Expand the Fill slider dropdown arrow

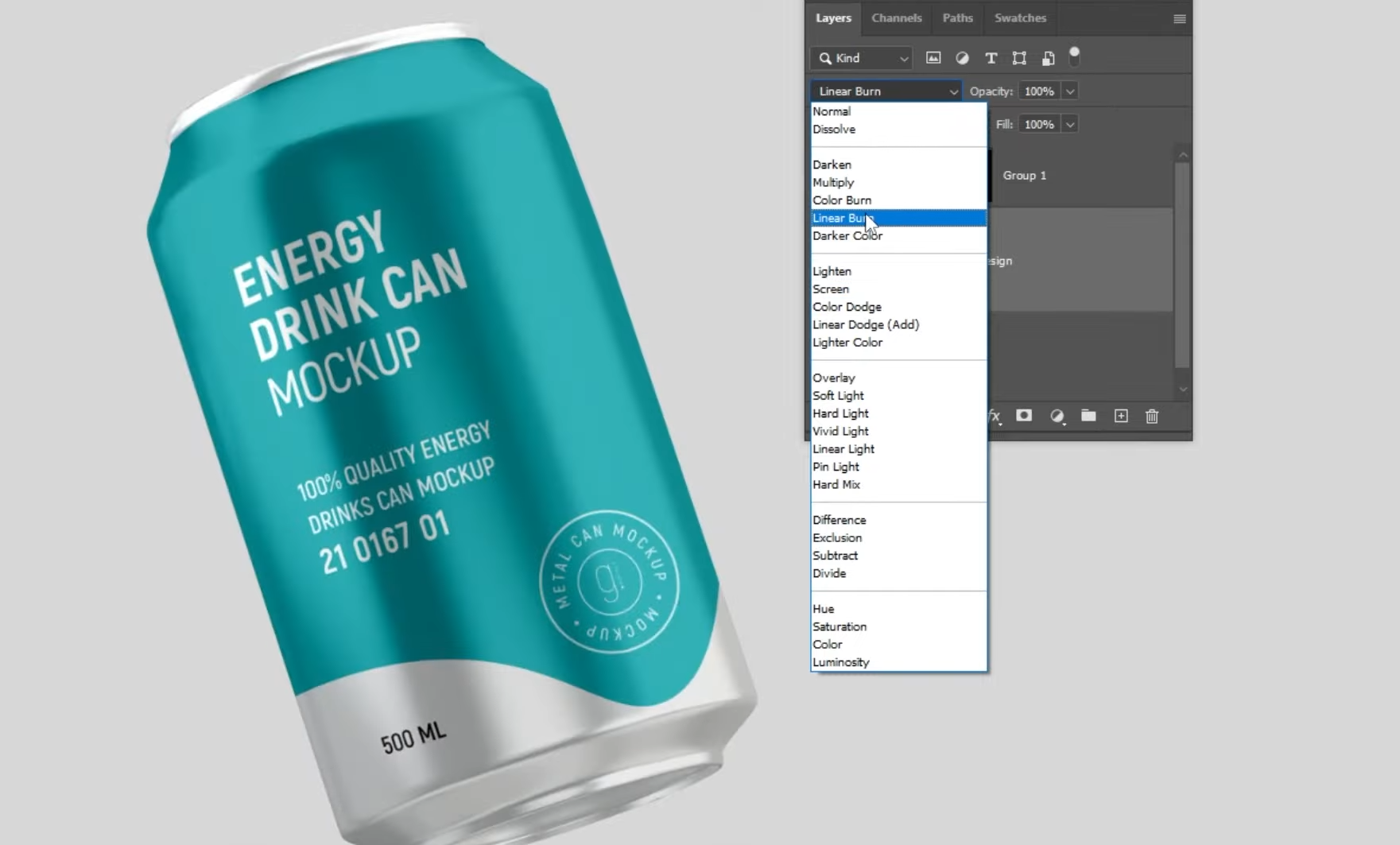click(x=1070, y=124)
